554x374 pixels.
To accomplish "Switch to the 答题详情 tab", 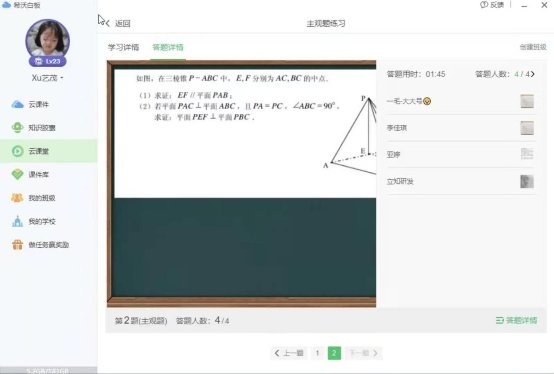I will point(168,47).
